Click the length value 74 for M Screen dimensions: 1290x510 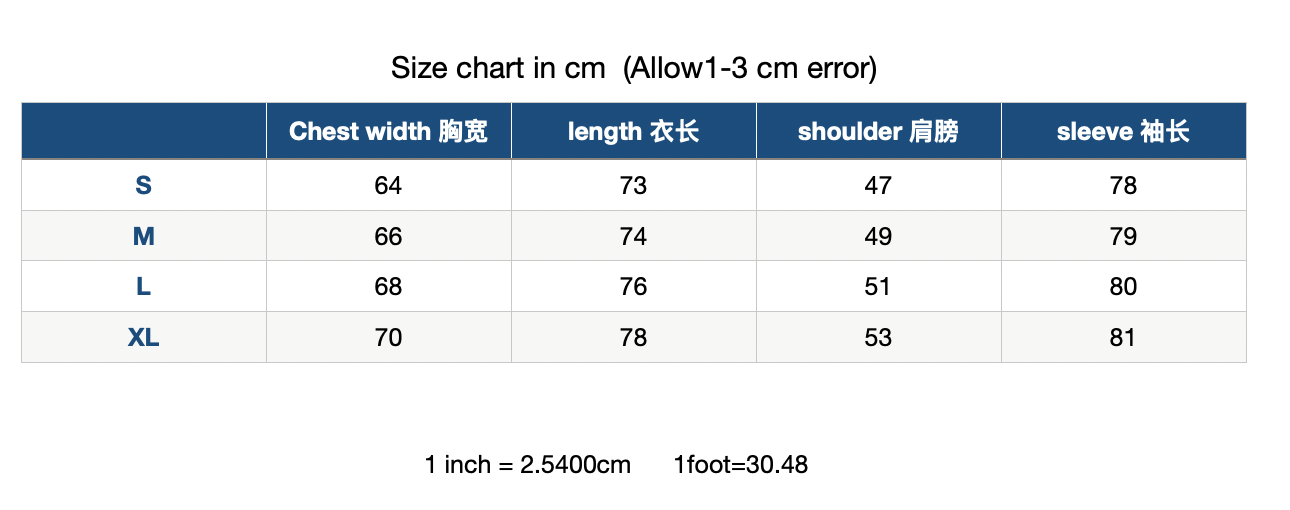tap(633, 236)
